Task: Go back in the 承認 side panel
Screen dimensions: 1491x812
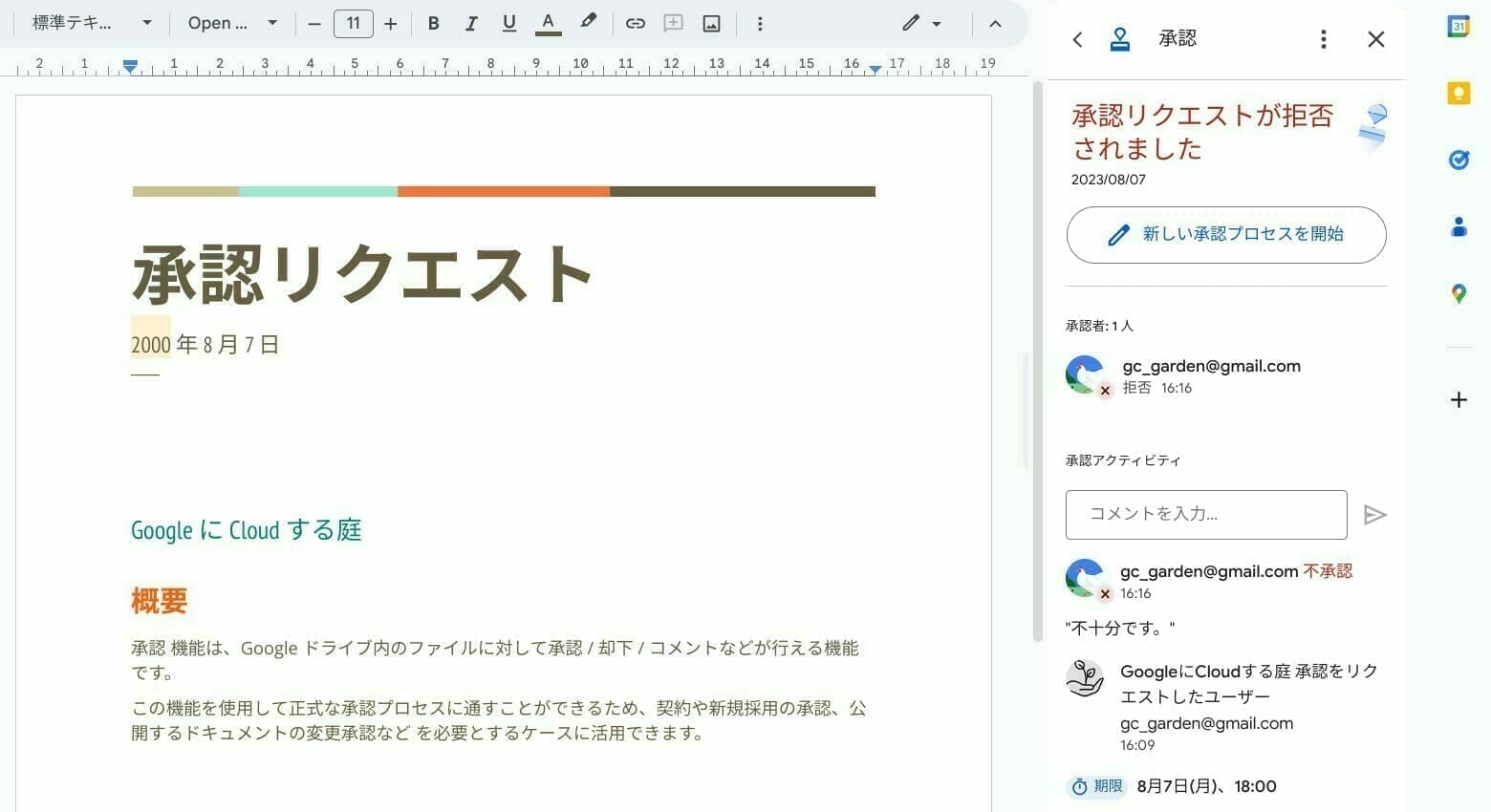Action: coord(1077,39)
